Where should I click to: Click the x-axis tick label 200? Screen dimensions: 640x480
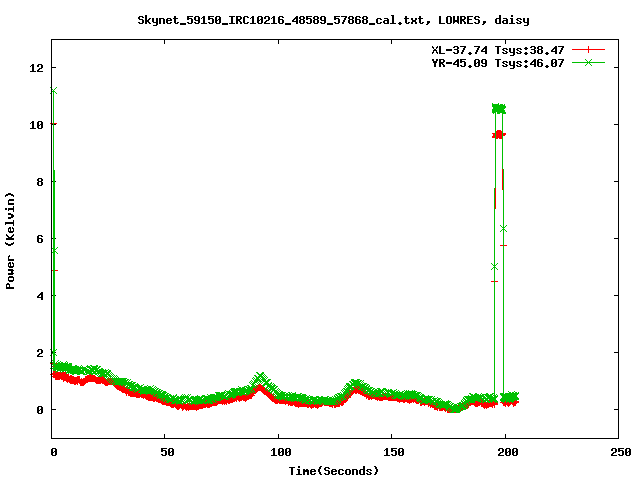[507, 452]
